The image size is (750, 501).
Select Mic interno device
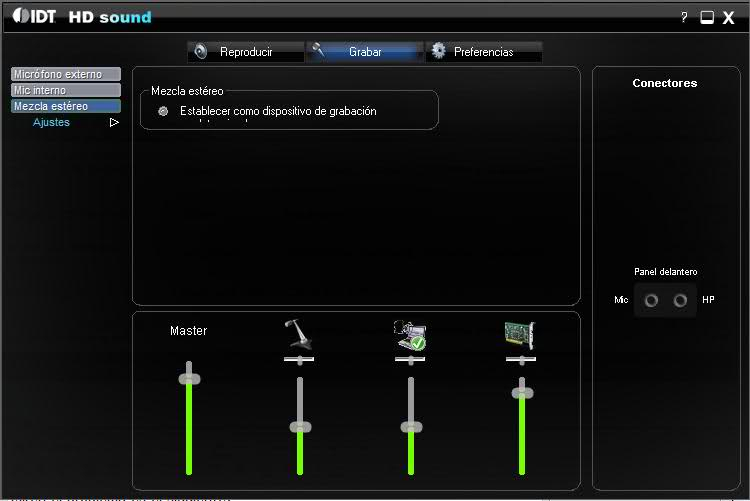coord(65,90)
